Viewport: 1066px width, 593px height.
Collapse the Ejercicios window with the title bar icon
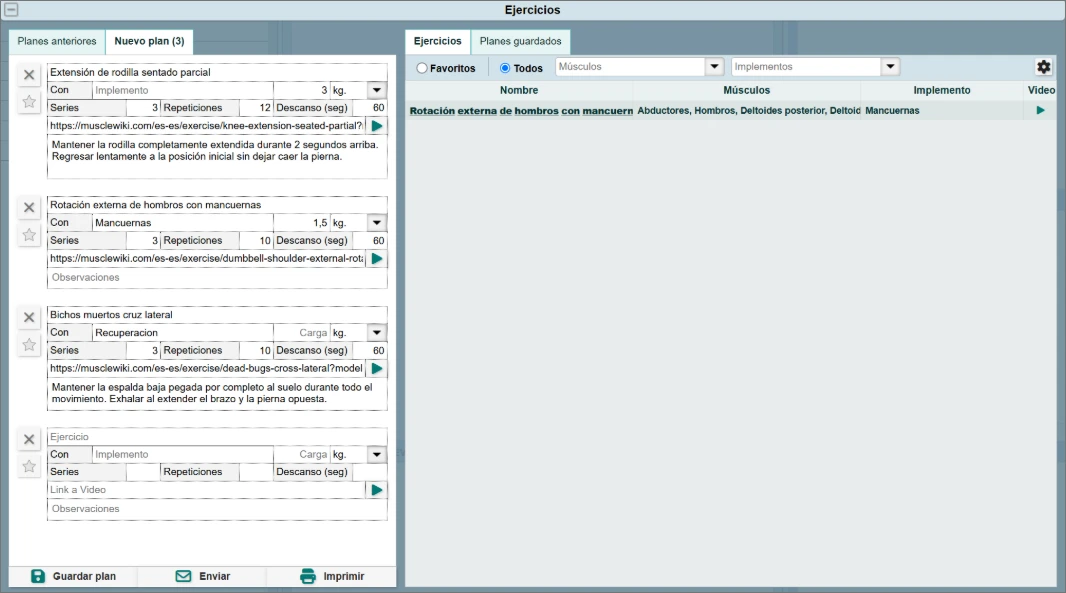(12, 10)
